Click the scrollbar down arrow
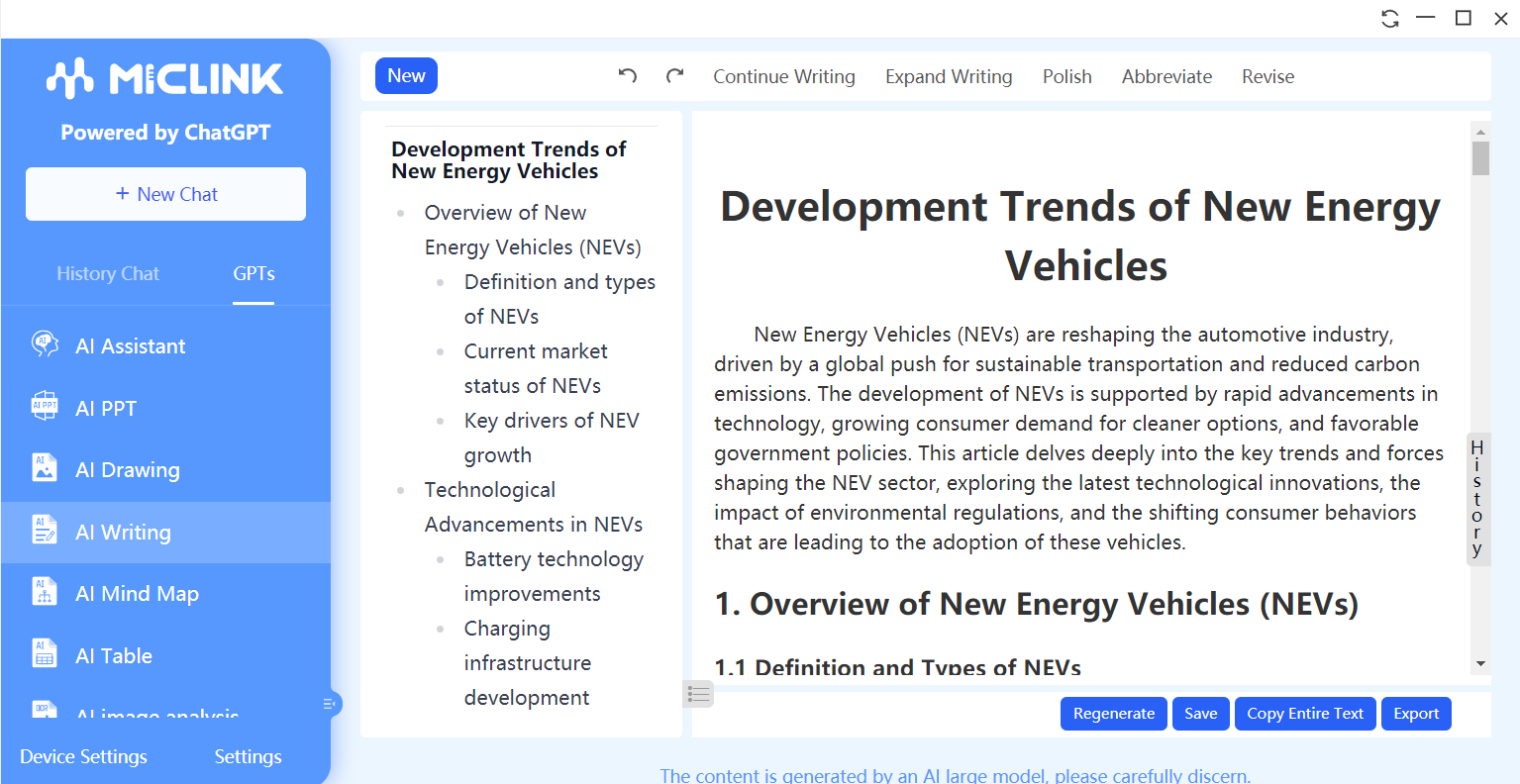 [x=1480, y=664]
